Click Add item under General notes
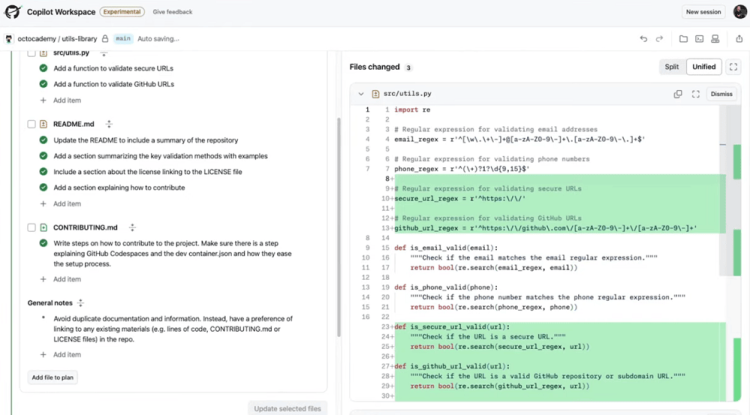Image resolution: width=750 pixels, height=415 pixels. point(61,355)
